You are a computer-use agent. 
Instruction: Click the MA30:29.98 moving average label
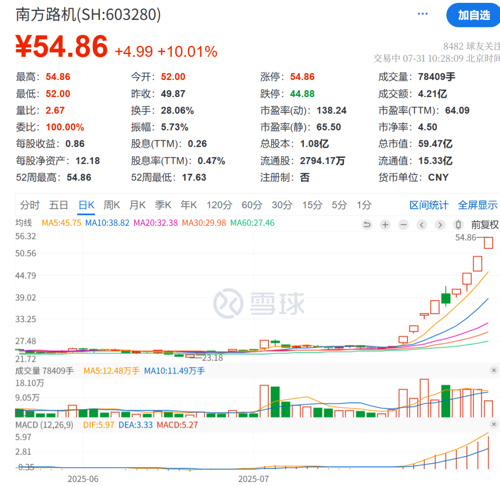(x=204, y=223)
